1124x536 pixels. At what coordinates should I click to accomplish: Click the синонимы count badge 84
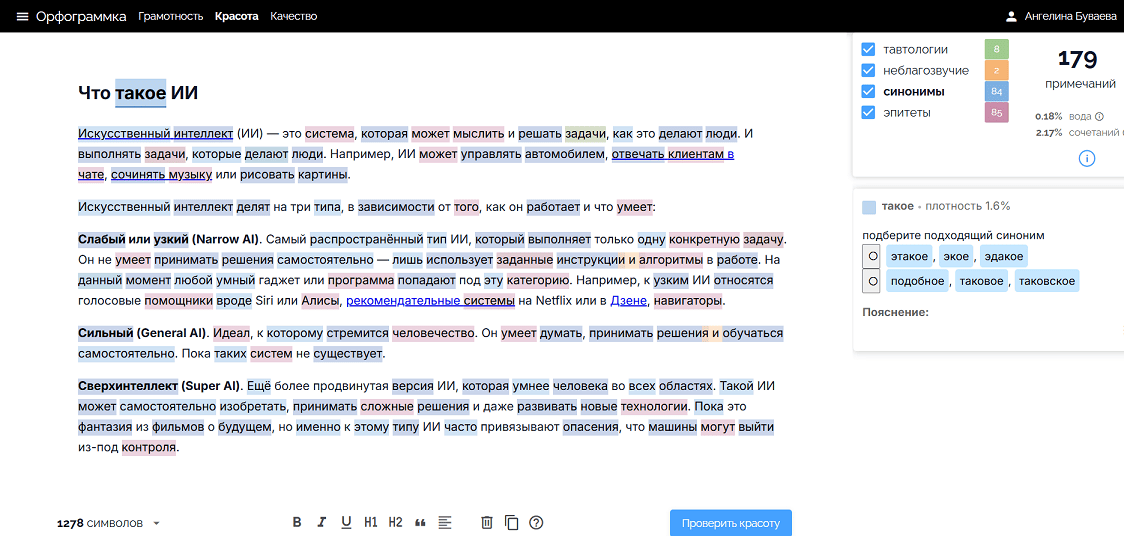tap(996, 91)
